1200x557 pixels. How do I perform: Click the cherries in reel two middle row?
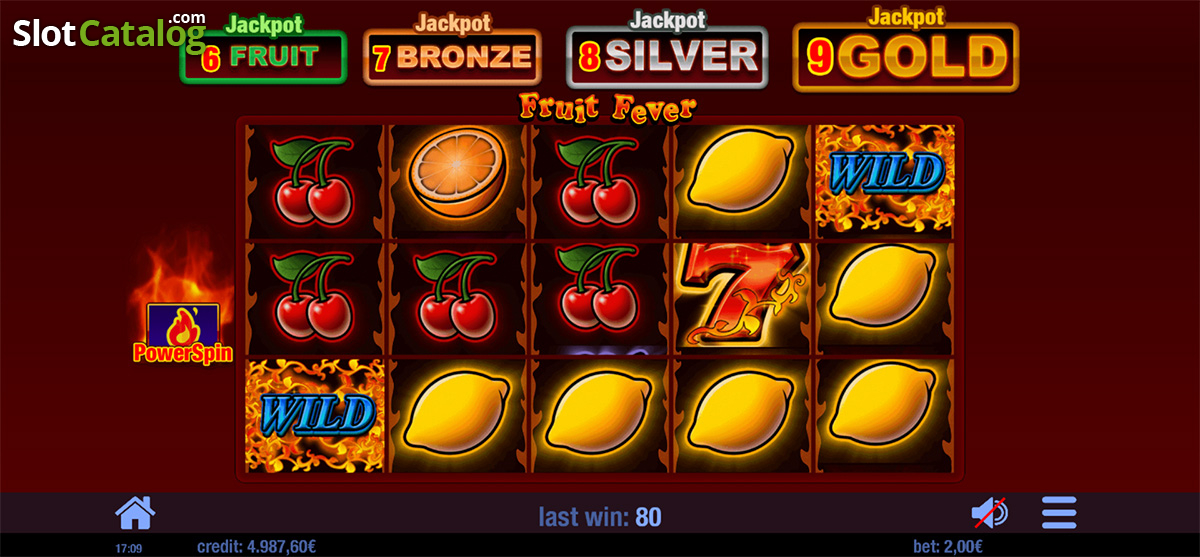pyautogui.click(x=457, y=296)
